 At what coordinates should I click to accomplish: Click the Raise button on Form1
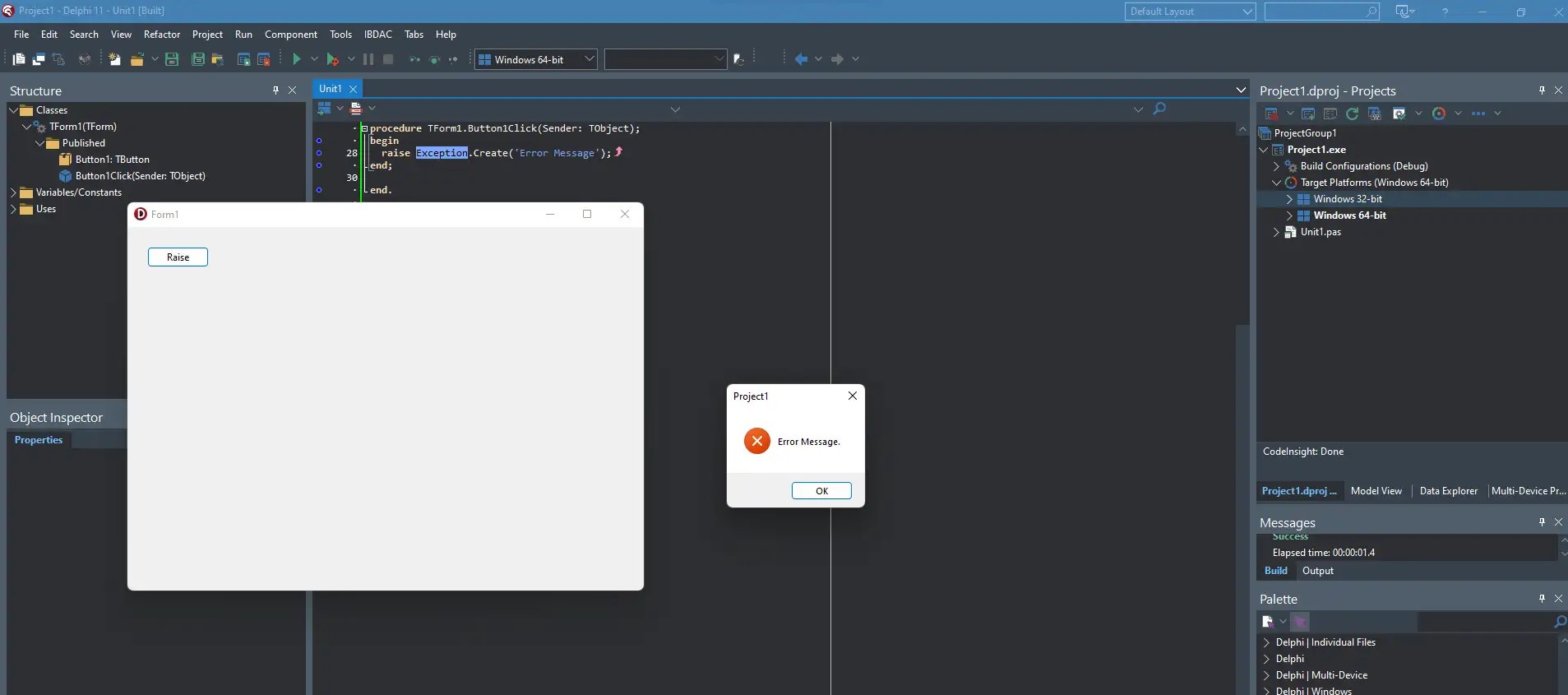[x=178, y=257]
